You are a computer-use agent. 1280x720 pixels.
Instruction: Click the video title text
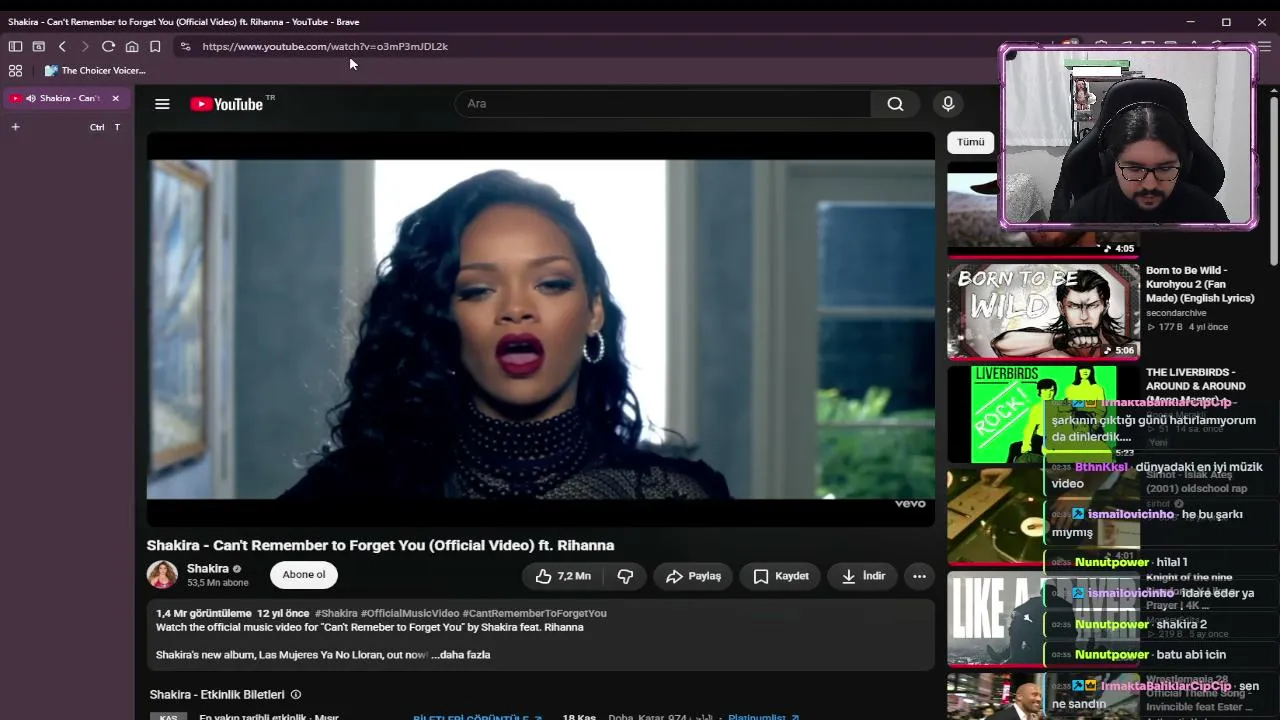click(x=380, y=545)
